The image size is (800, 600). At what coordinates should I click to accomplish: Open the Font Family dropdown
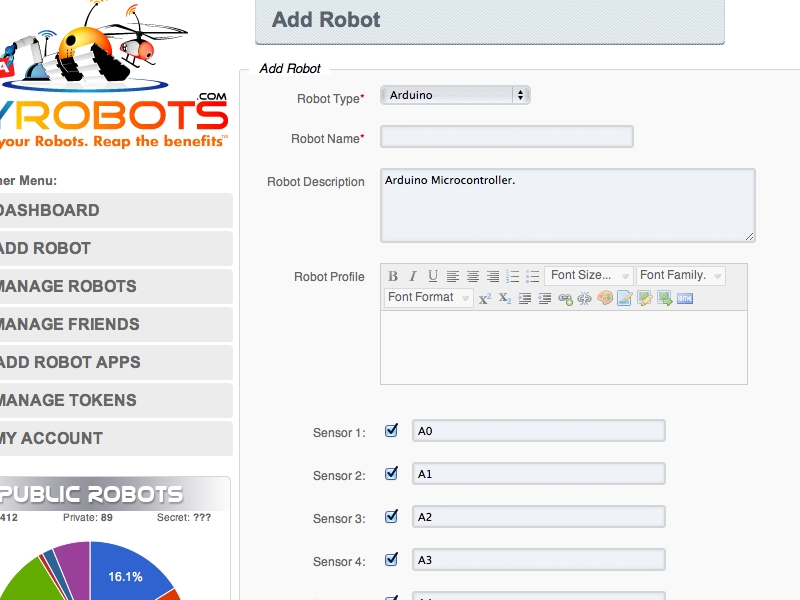681,276
